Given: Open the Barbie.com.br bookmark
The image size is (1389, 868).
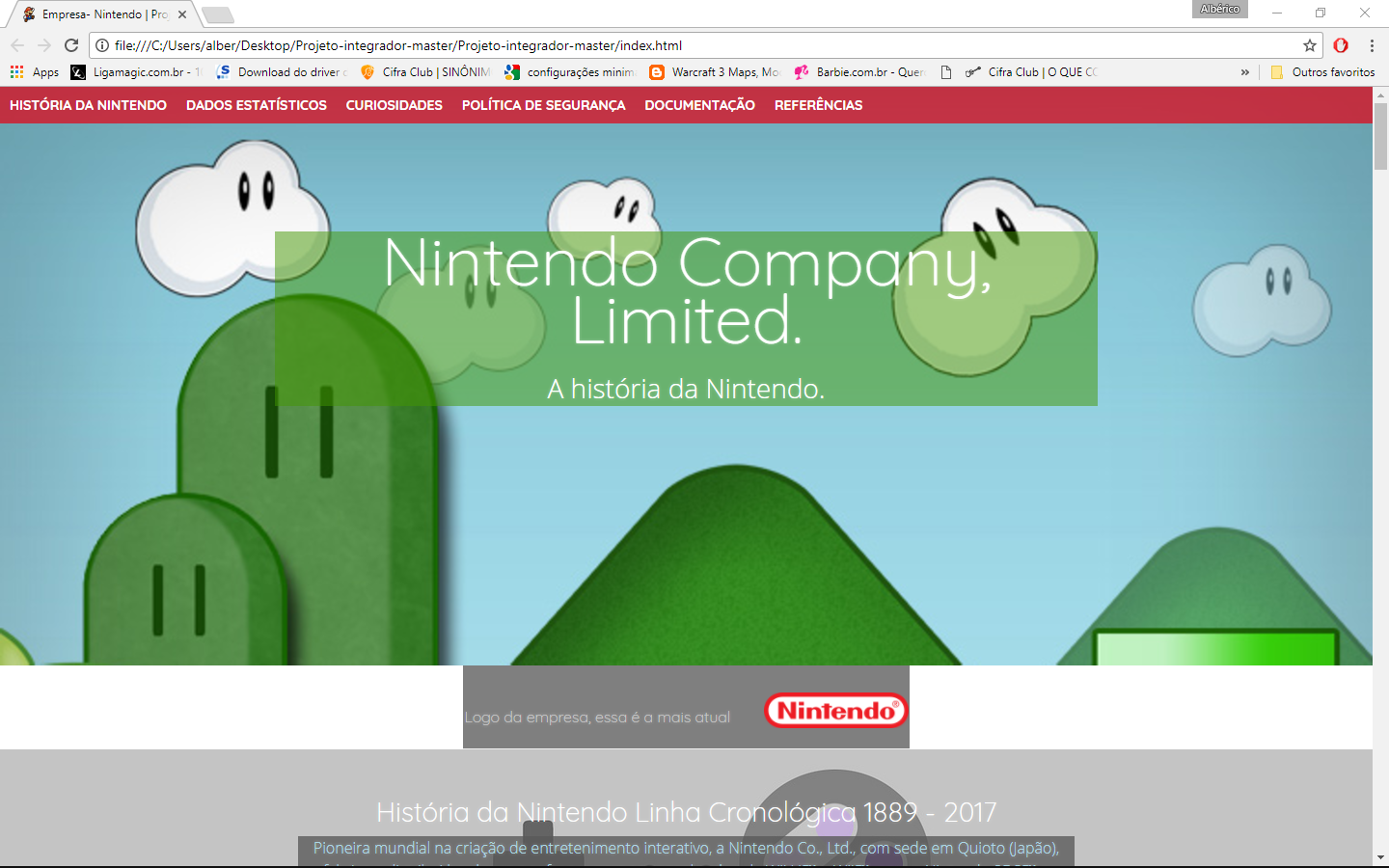Looking at the screenshot, I should (x=859, y=72).
